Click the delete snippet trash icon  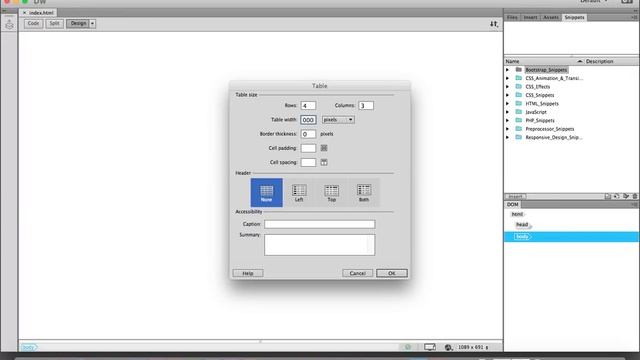click(635, 196)
